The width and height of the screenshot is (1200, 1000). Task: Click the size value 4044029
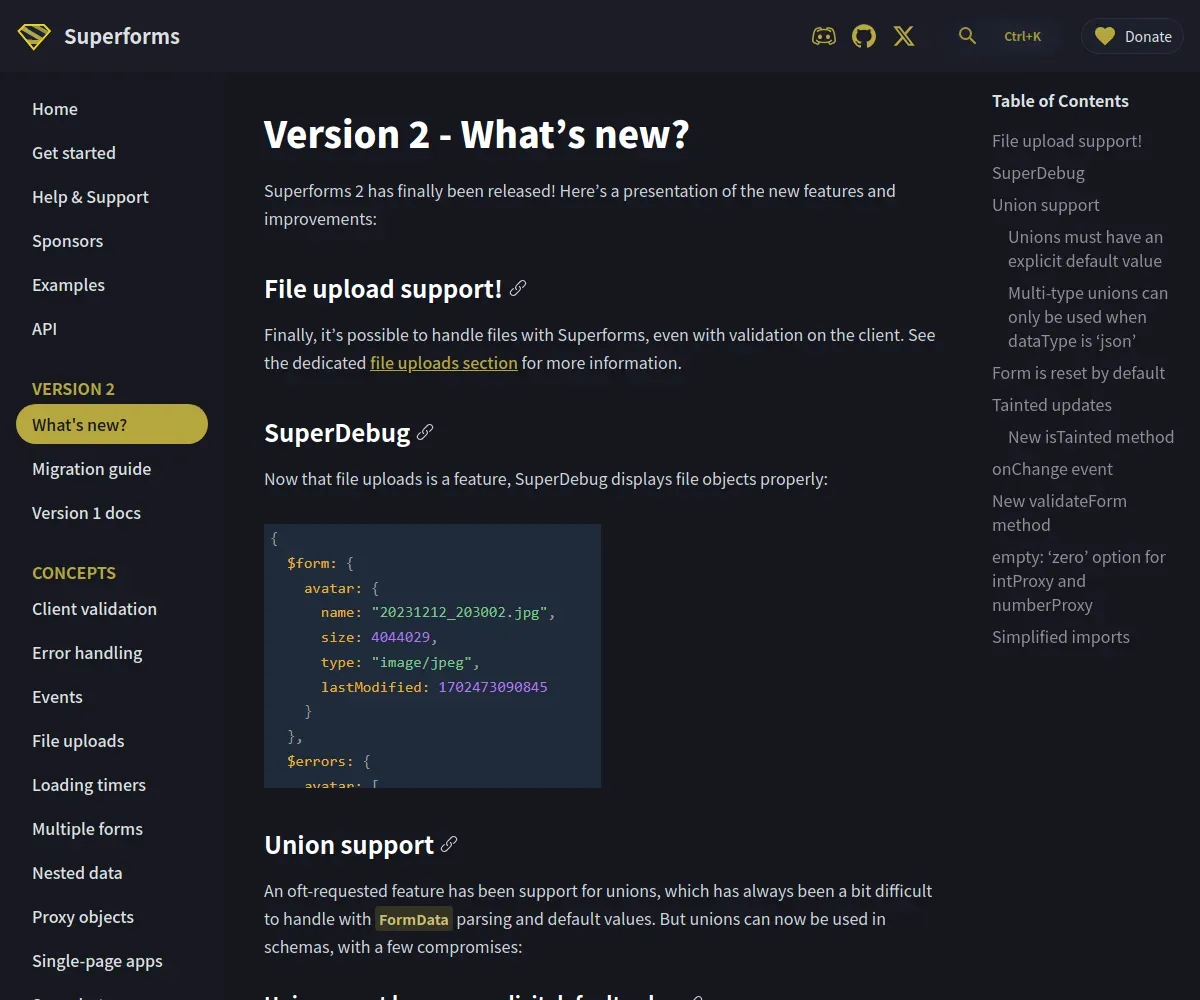click(400, 637)
